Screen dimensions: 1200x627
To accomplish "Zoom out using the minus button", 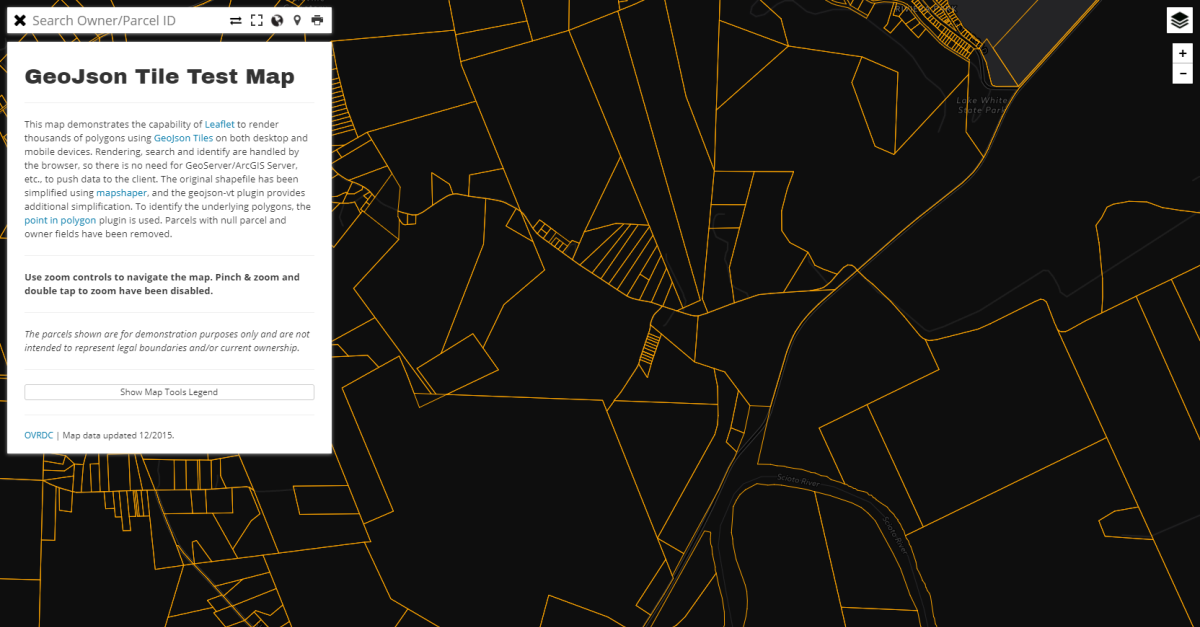I will tap(1182, 72).
